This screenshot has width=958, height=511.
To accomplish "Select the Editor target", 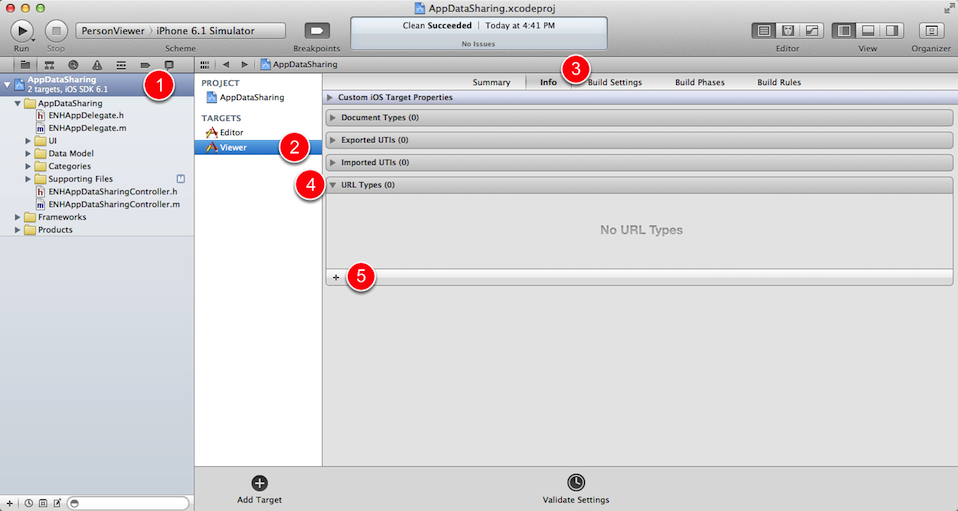I will [225, 132].
